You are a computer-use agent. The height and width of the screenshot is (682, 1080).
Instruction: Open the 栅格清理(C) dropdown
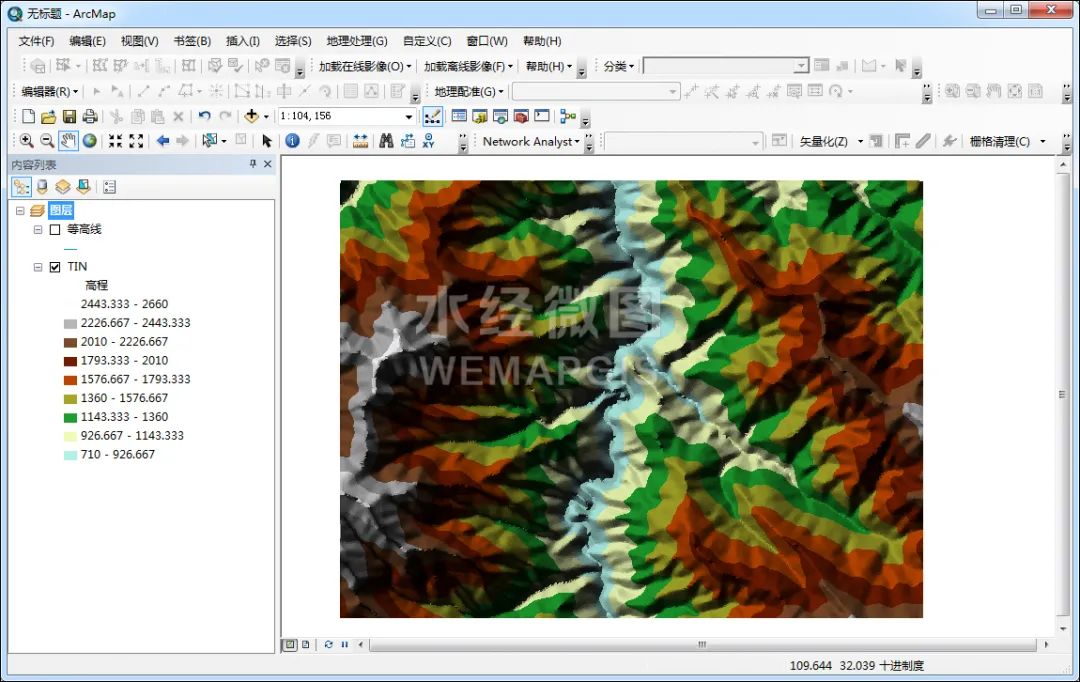pos(1007,141)
